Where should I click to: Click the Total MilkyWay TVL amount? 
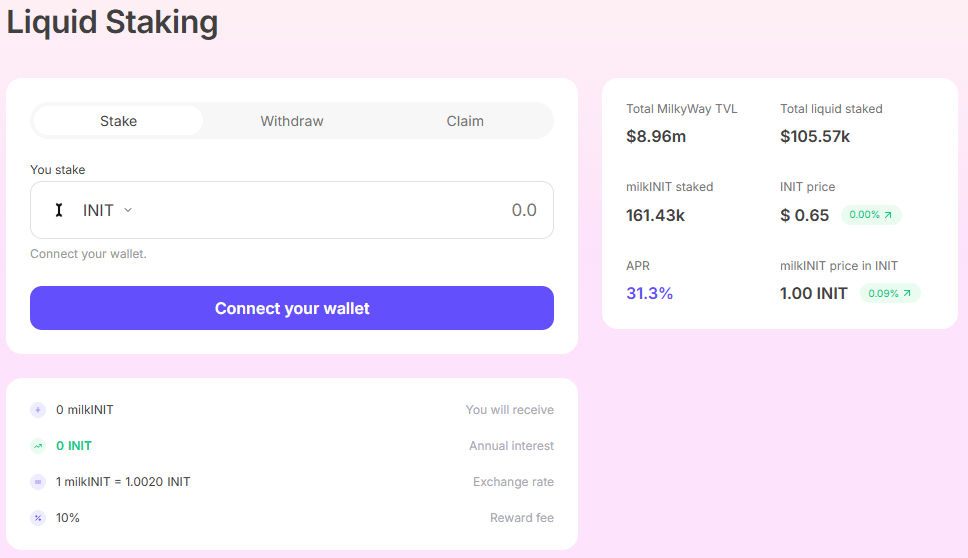tap(656, 136)
